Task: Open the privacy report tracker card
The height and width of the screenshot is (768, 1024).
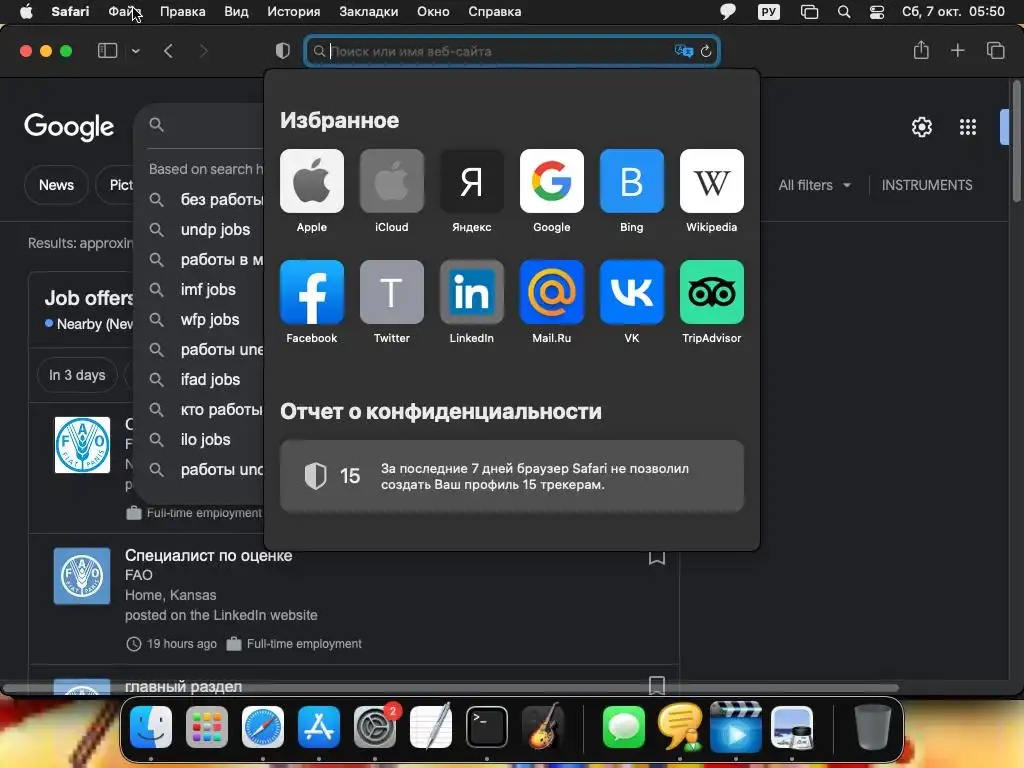Action: [x=511, y=476]
